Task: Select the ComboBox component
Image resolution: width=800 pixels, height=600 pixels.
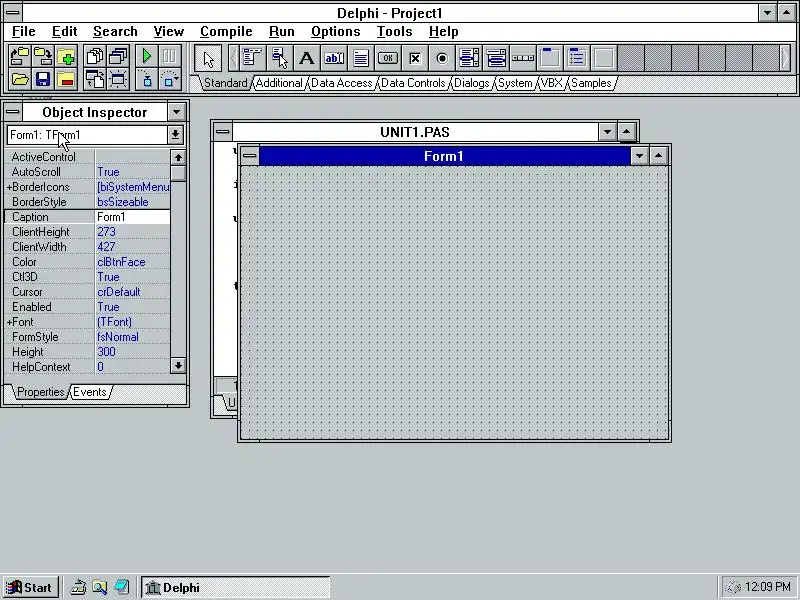Action: click(x=496, y=58)
